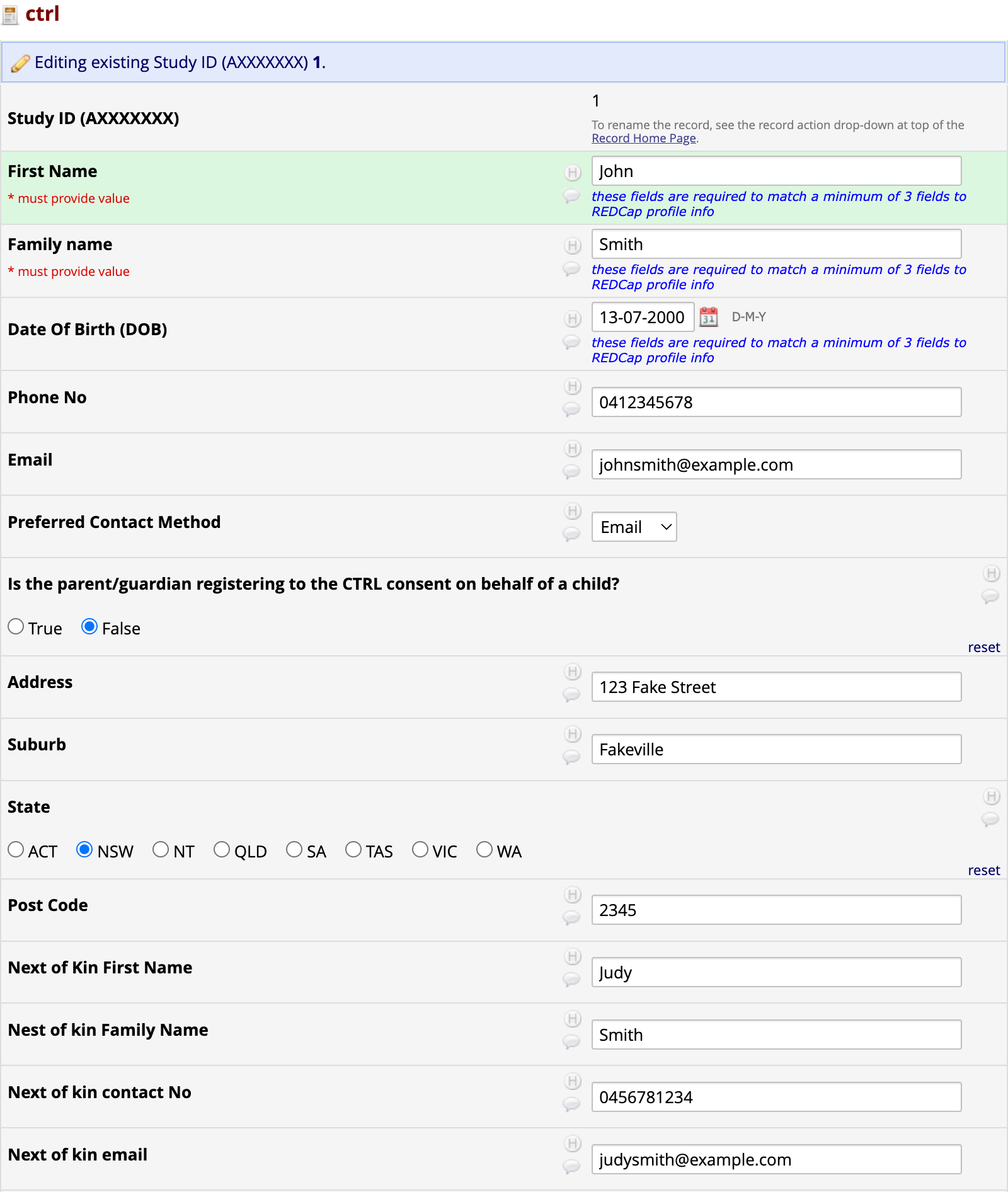
Task: Click the history icon for Address
Action: click(x=572, y=672)
